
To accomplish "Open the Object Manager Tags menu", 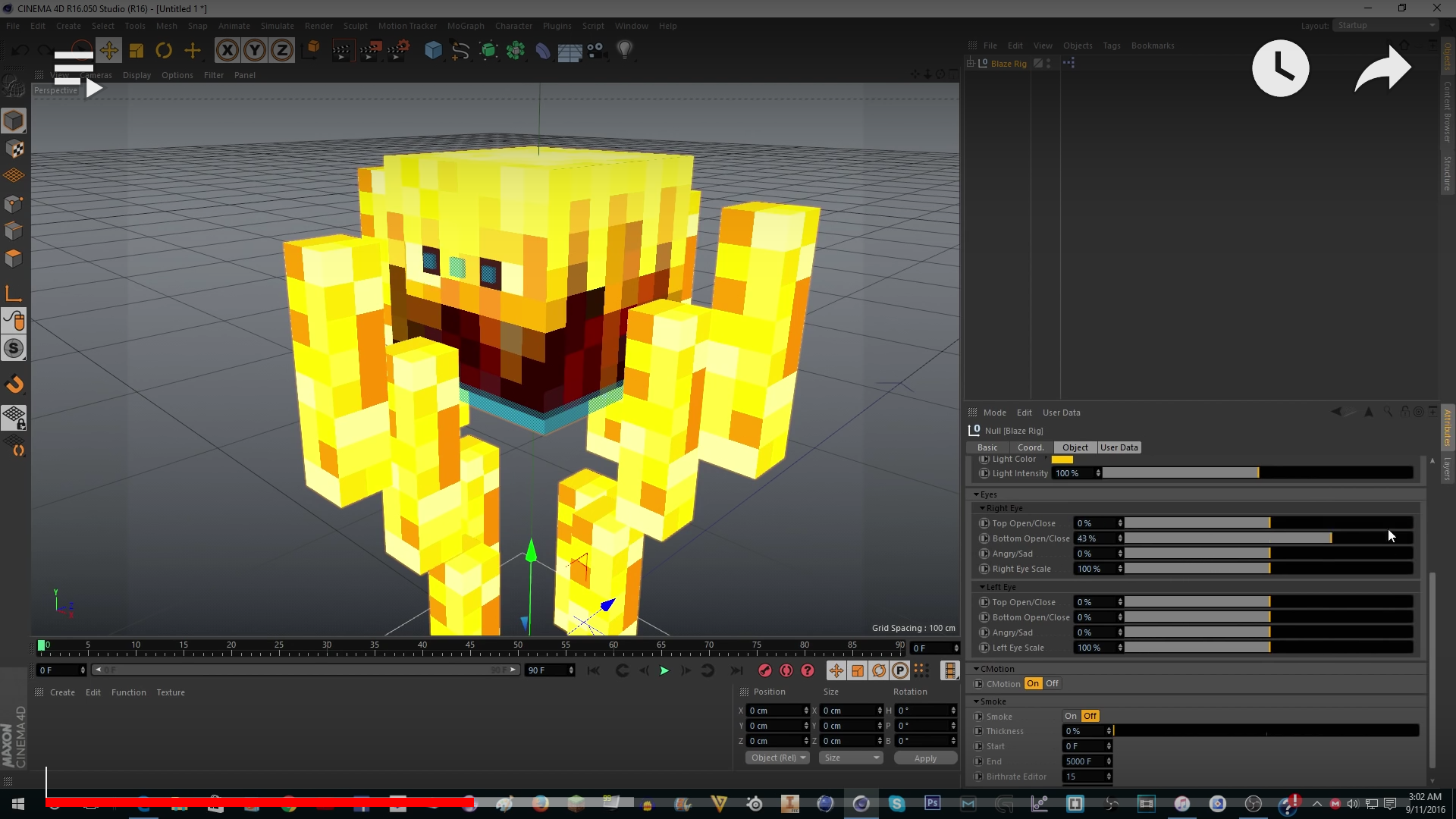I will [x=1112, y=45].
